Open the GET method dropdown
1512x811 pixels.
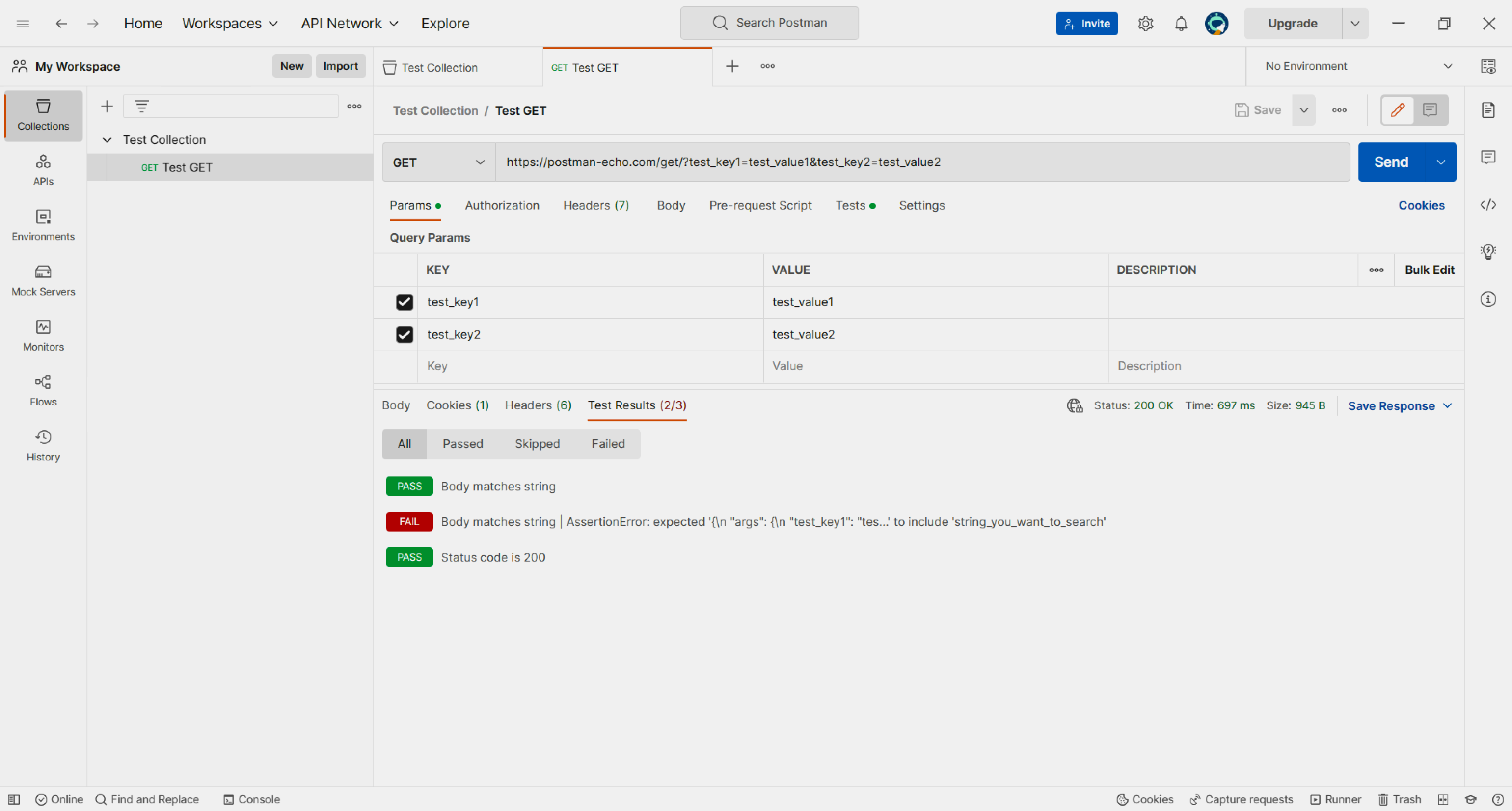pos(438,162)
